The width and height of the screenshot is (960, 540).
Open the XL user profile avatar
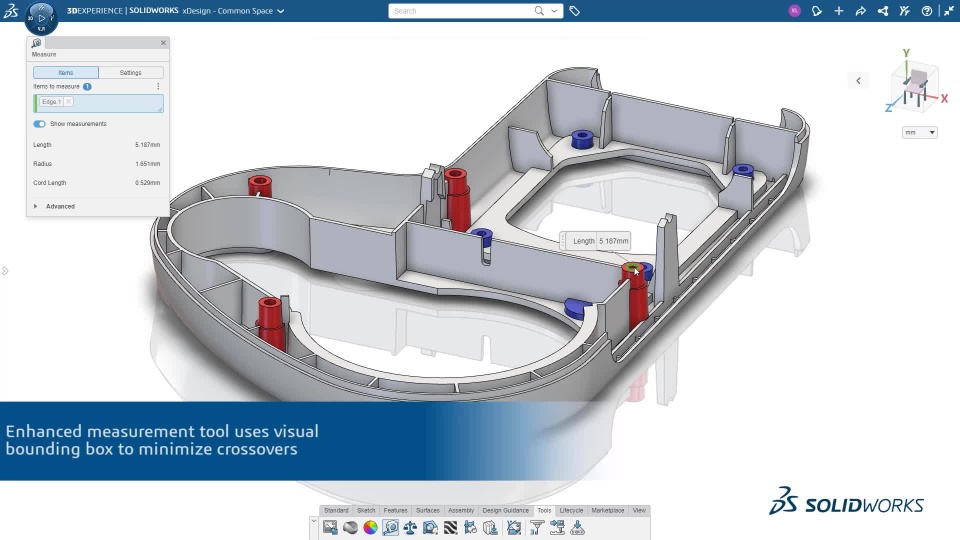click(x=794, y=11)
